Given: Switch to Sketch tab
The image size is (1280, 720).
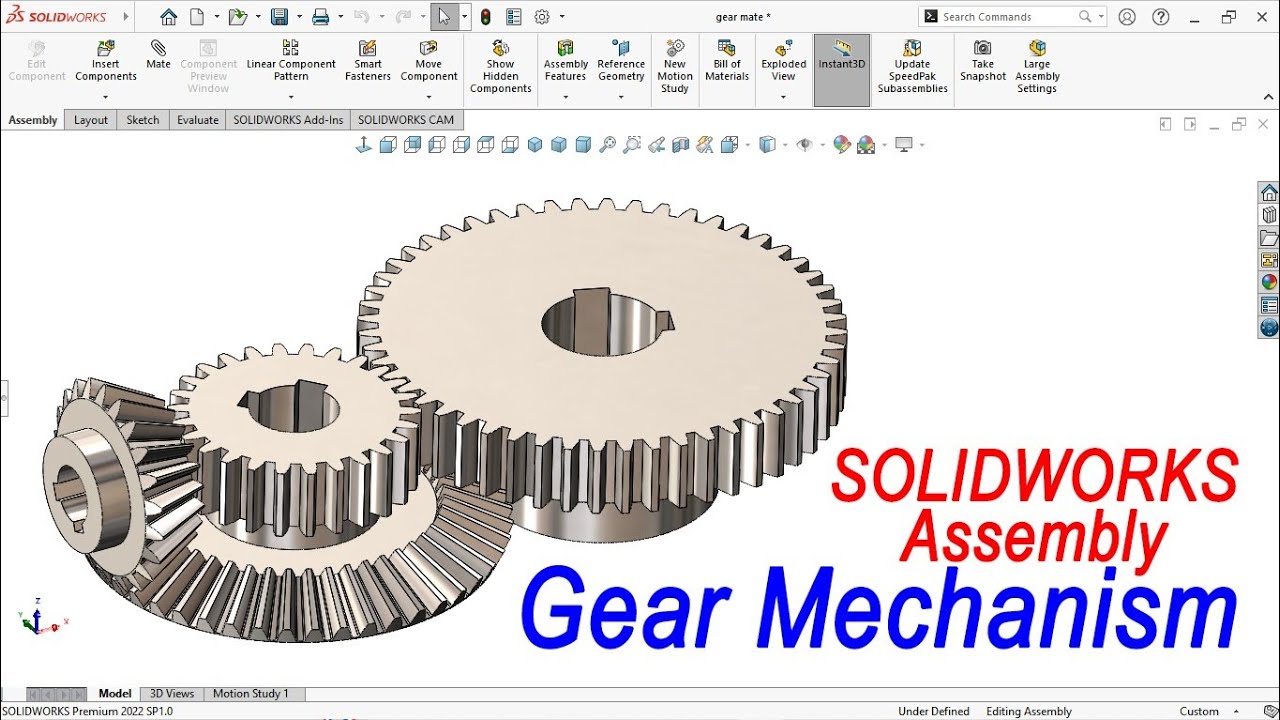Looking at the screenshot, I should [143, 120].
